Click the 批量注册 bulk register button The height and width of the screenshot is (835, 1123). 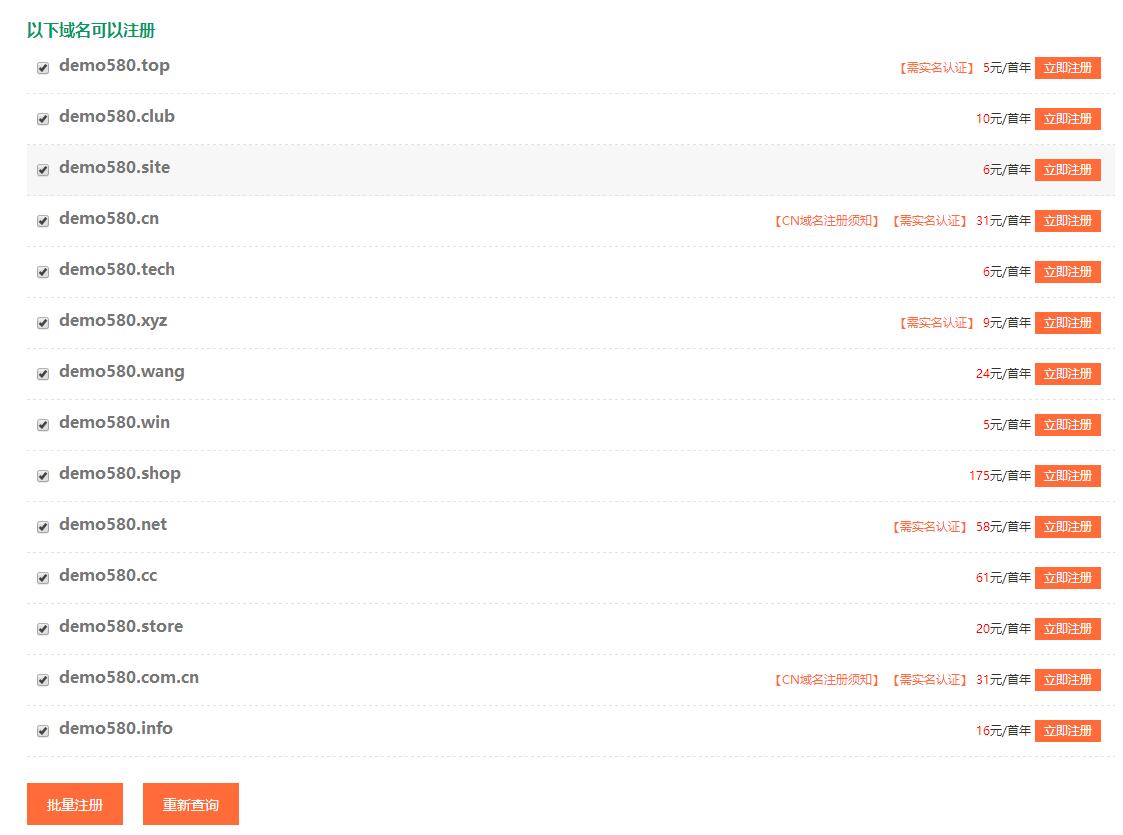tap(75, 804)
